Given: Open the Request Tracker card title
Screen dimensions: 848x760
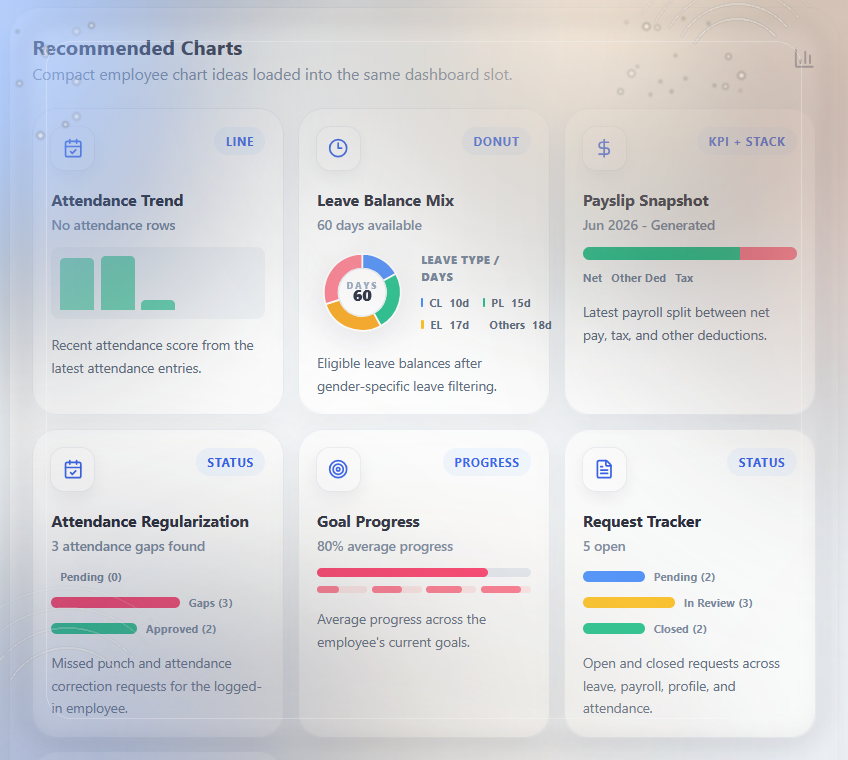Looking at the screenshot, I should point(642,521).
